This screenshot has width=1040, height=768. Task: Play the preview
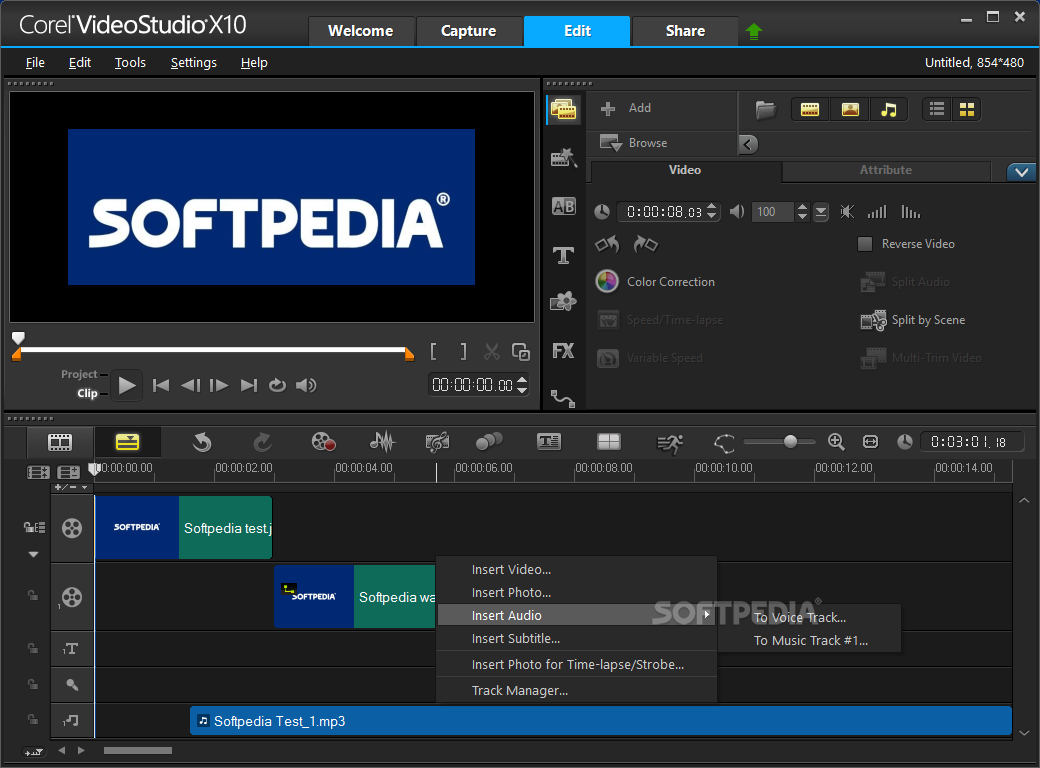pos(126,385)
